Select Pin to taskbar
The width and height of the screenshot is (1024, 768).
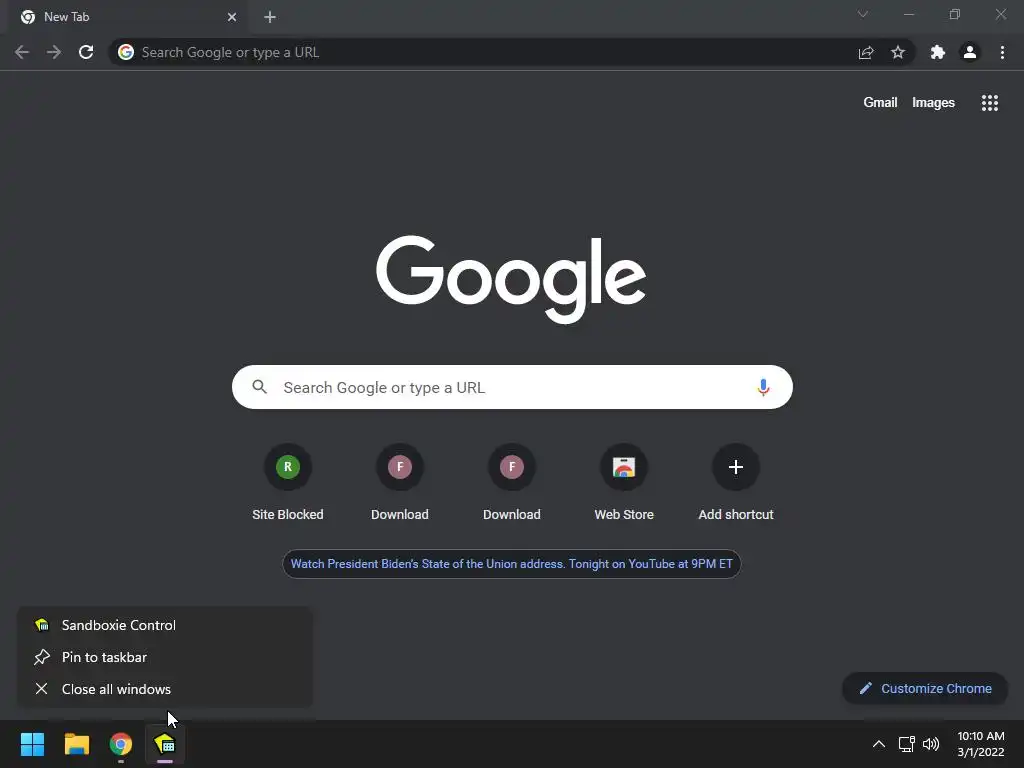[165, 657]
